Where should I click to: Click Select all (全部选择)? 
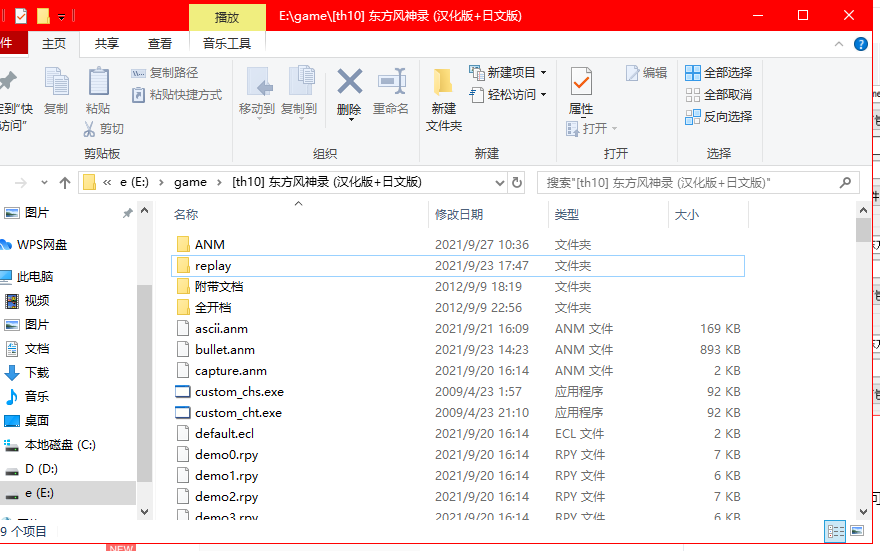718,73
